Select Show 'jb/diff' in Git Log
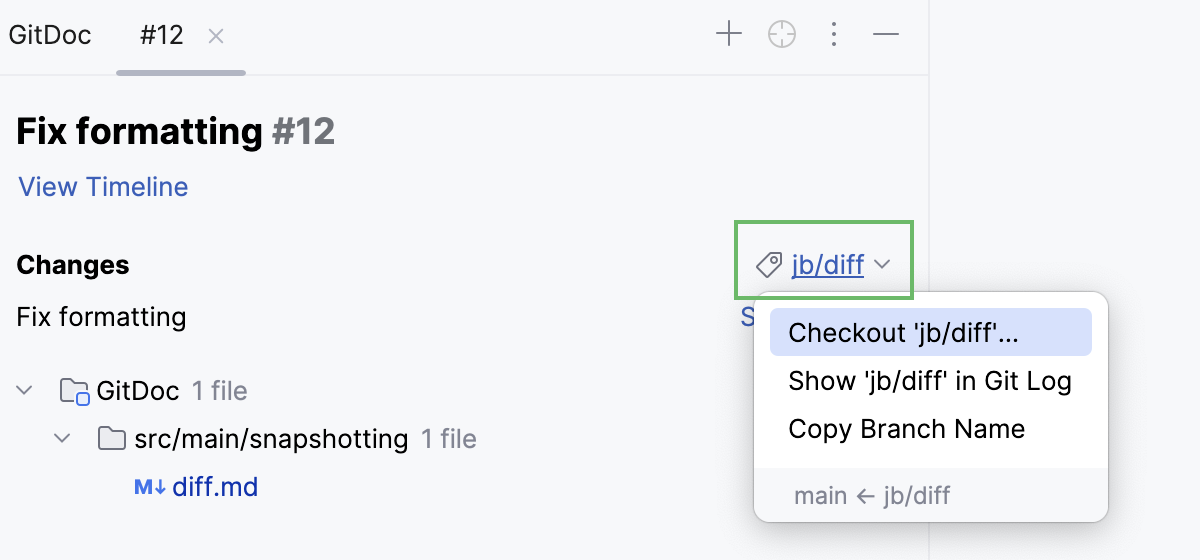The width and height of the screenshot is (1200, 560). [931, 381]
